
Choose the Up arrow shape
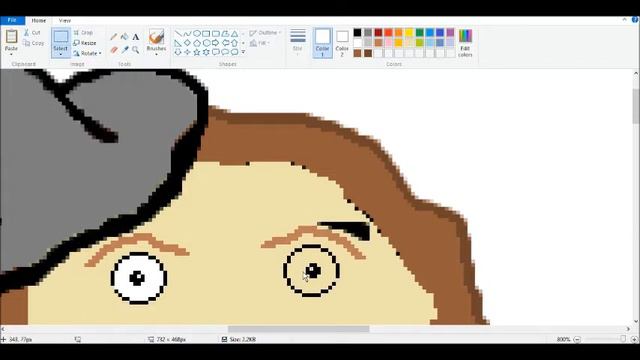tap(234, 43)
